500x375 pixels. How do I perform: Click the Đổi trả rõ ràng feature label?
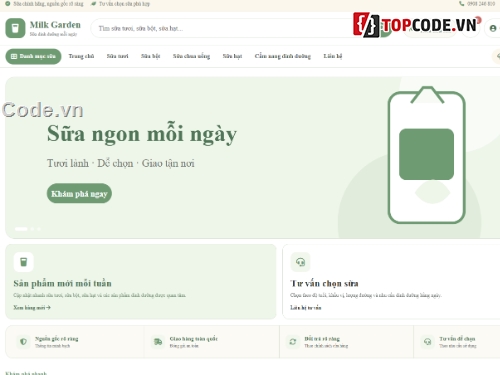coord(322,339)
